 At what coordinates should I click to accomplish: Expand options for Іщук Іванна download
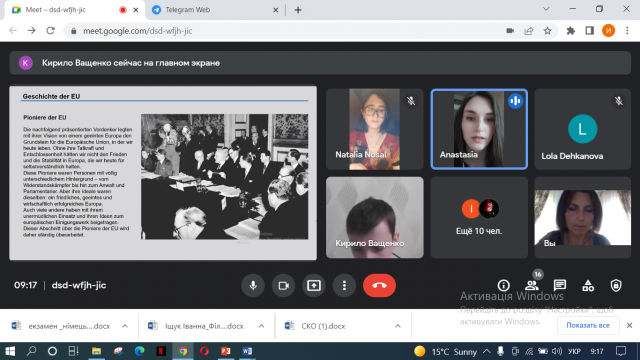(261, 326)
